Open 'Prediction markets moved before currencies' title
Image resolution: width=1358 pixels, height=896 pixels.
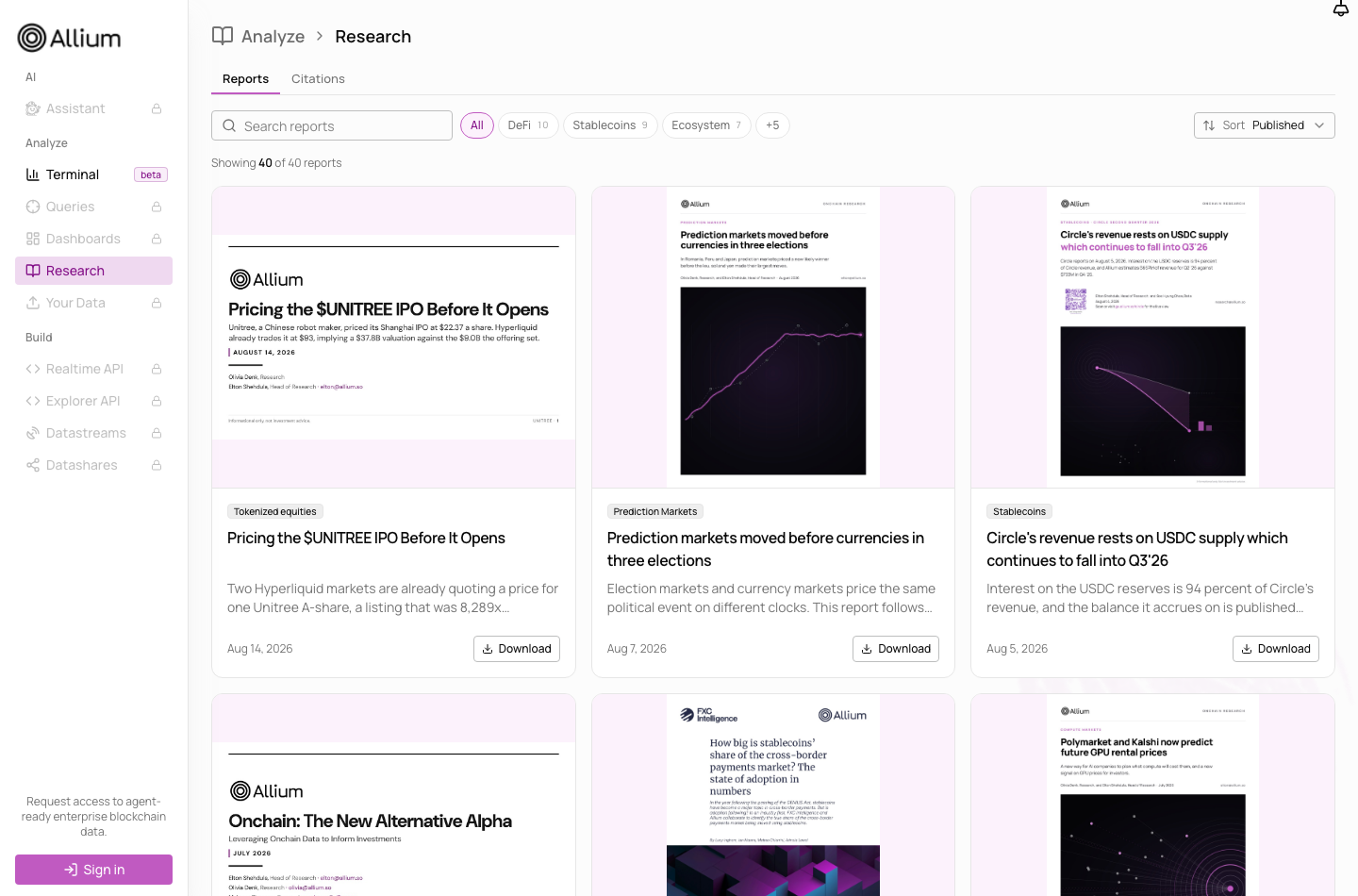click(x=766, y=549)
